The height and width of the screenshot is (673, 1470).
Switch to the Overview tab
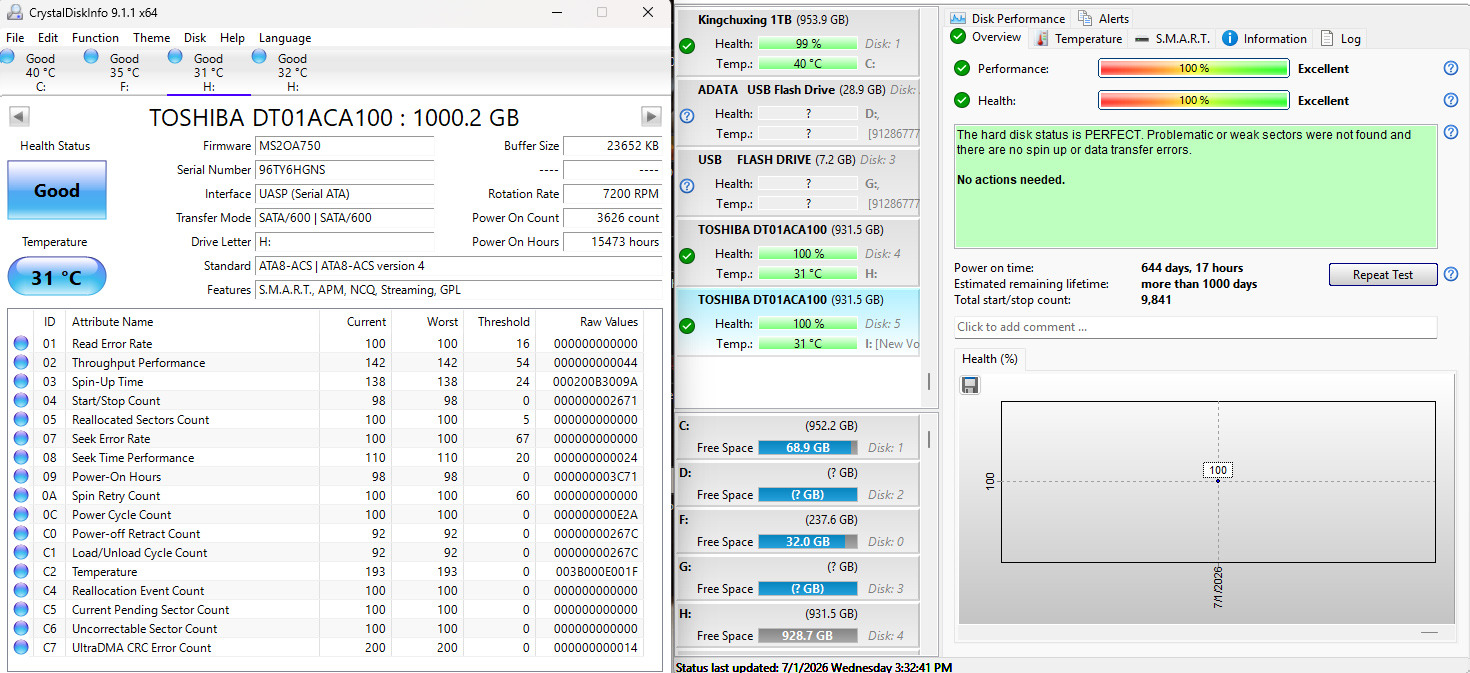(x=986, y=38)
